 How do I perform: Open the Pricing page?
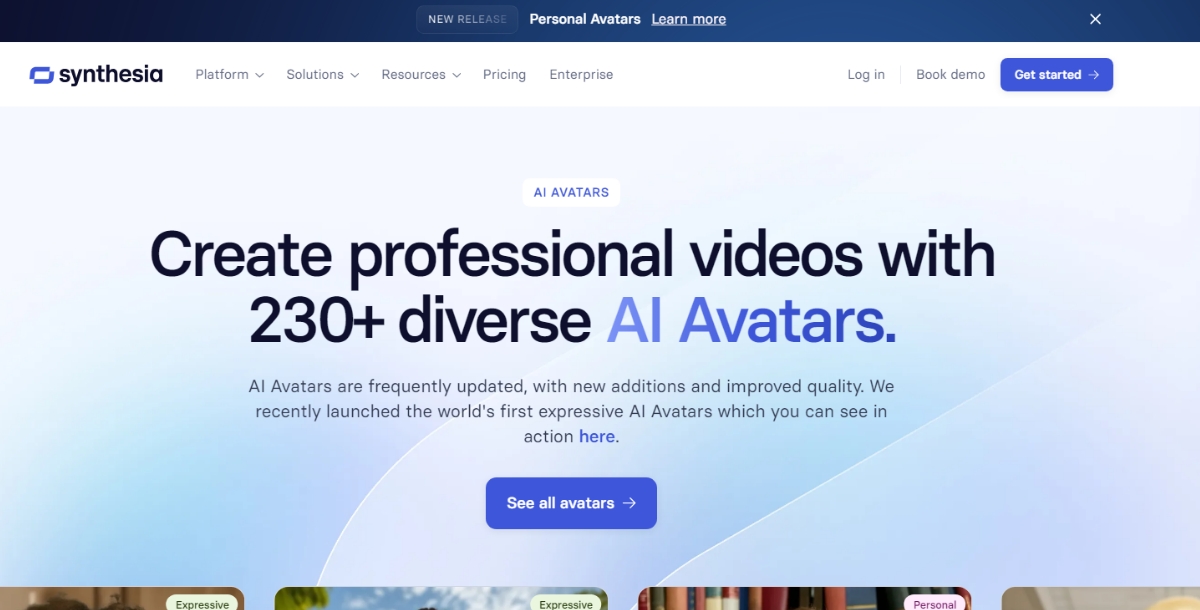pos(504,74)
